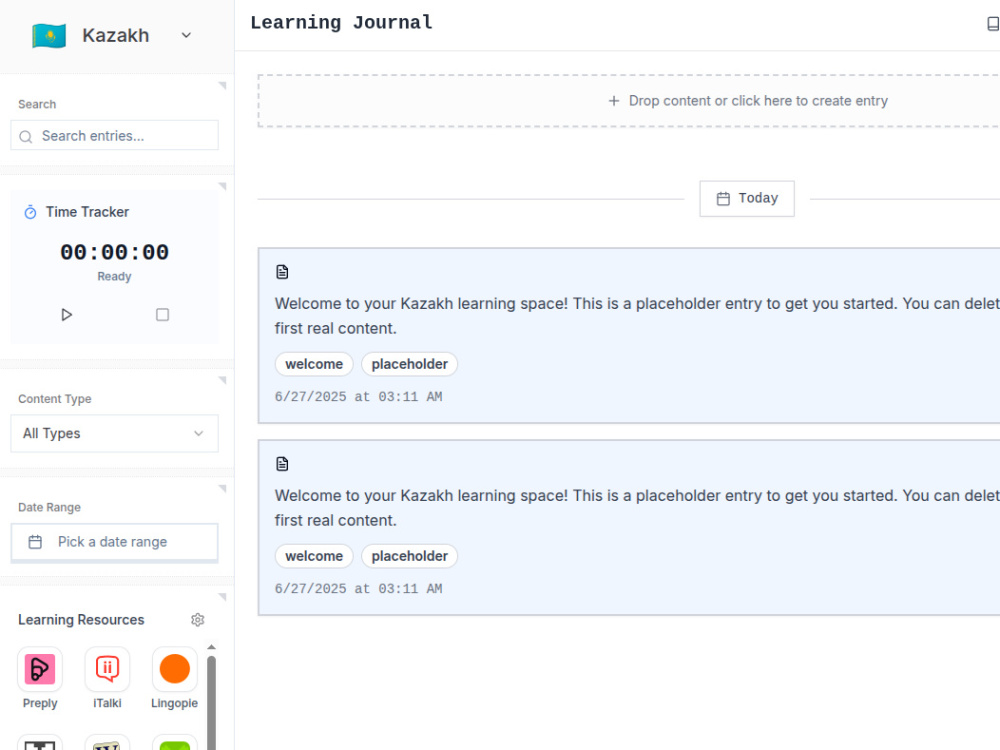Select the placeholder tag on second entry

tap(409, 556)
